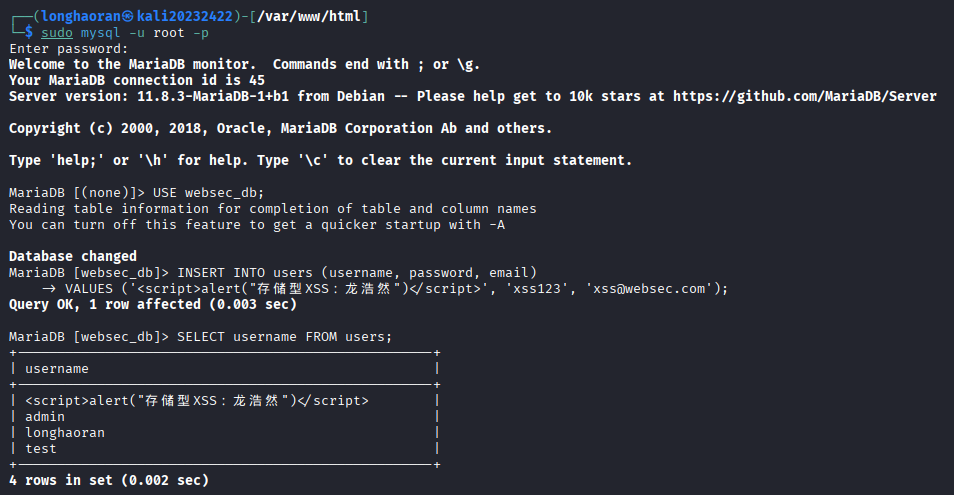
Task: Click the GitHub MariaDB Server URL
Action: (804, 96)
